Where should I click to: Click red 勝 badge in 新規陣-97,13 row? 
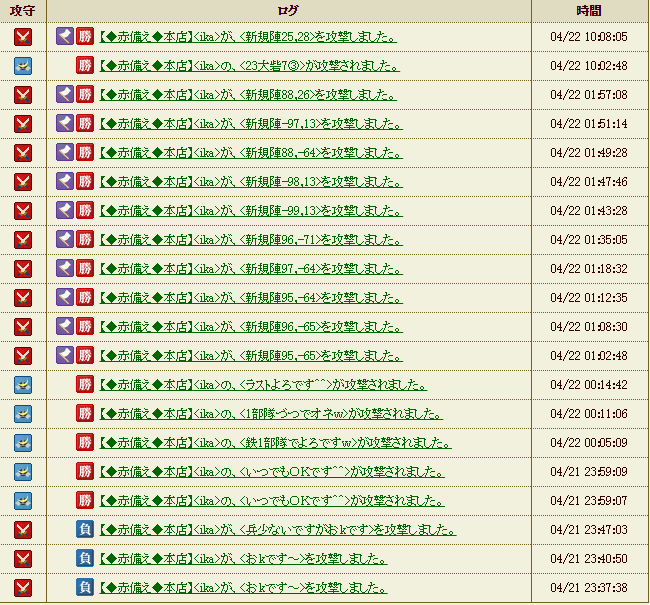pyautogui.click(x=85, y=124)
